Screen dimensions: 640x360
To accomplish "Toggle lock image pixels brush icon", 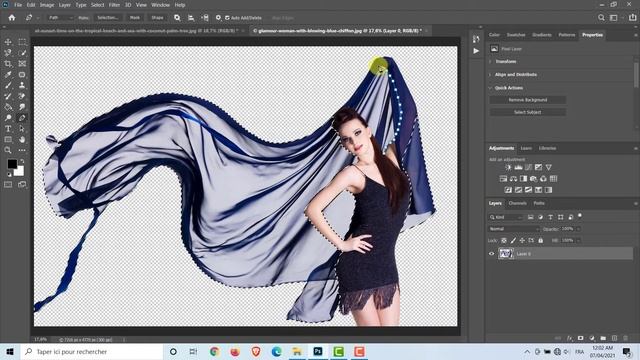I will point(513,240).
